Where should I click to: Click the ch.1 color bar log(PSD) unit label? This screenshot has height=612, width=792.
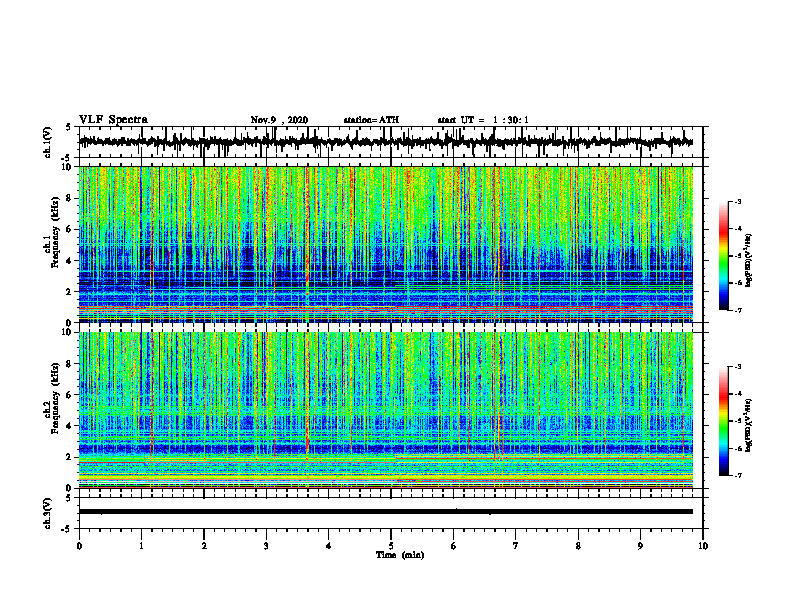point(749,261)
